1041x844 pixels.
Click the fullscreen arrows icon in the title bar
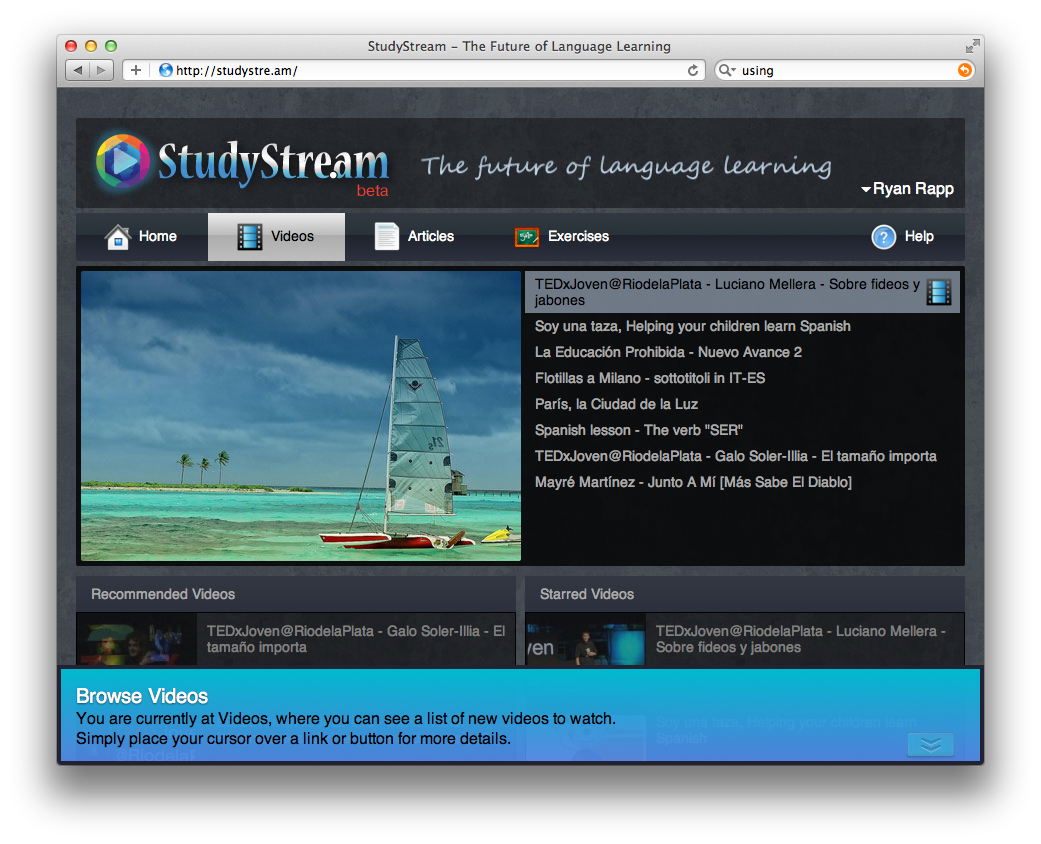[x=972, y=46]
